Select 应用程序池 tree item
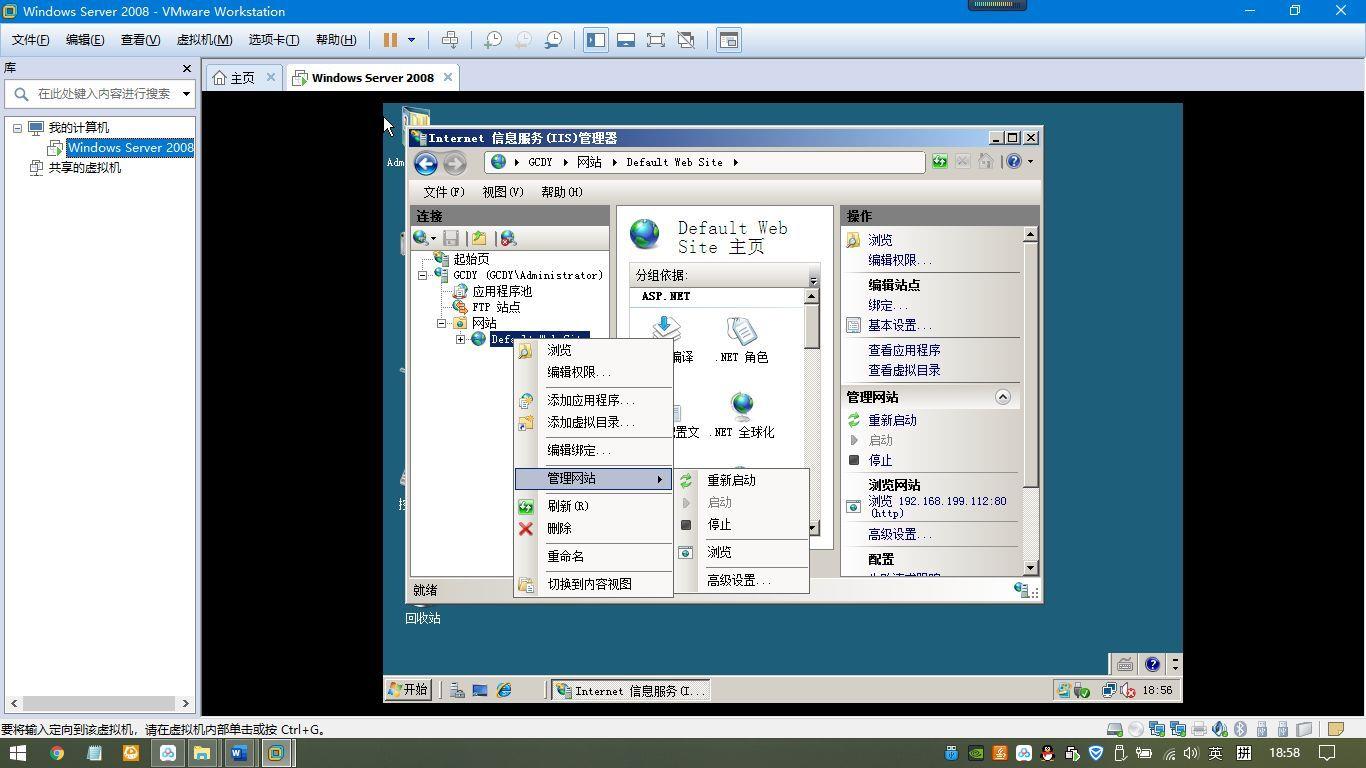The height and width of the screenshot is (768, 1366). tap(502, 291)
